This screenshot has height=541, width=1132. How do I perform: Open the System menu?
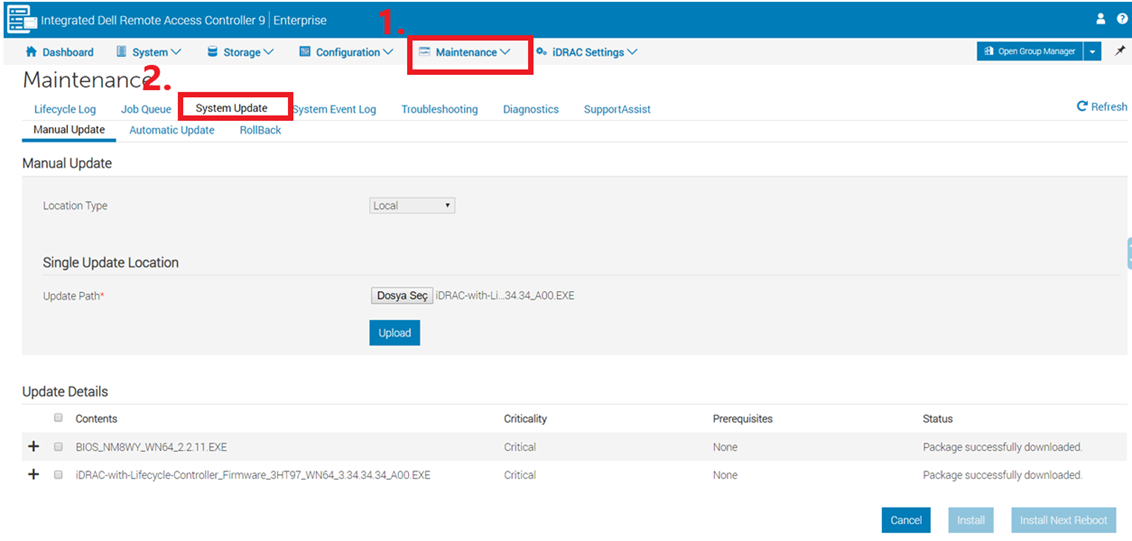coord(149,52)
